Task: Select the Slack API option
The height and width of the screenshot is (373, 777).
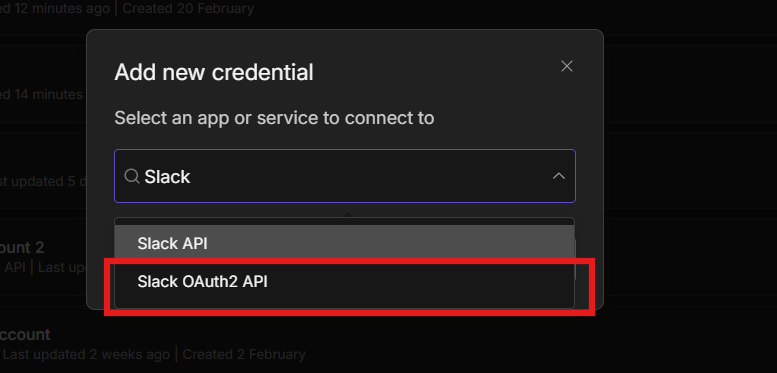Action: tap(344, 244)
